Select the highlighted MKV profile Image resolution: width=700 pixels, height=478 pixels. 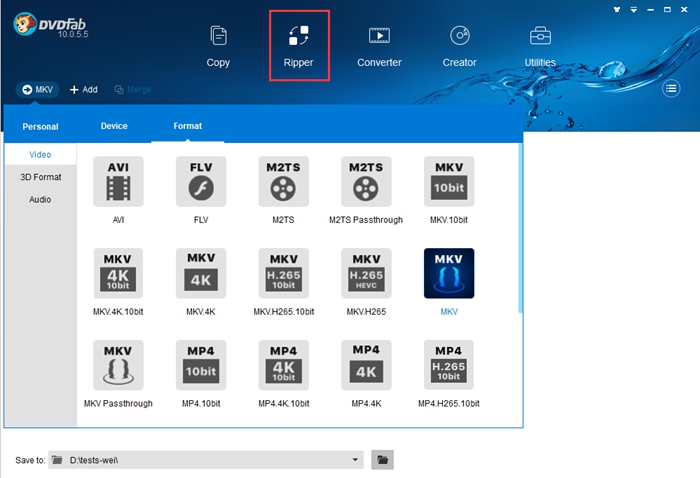click(449, 274)
